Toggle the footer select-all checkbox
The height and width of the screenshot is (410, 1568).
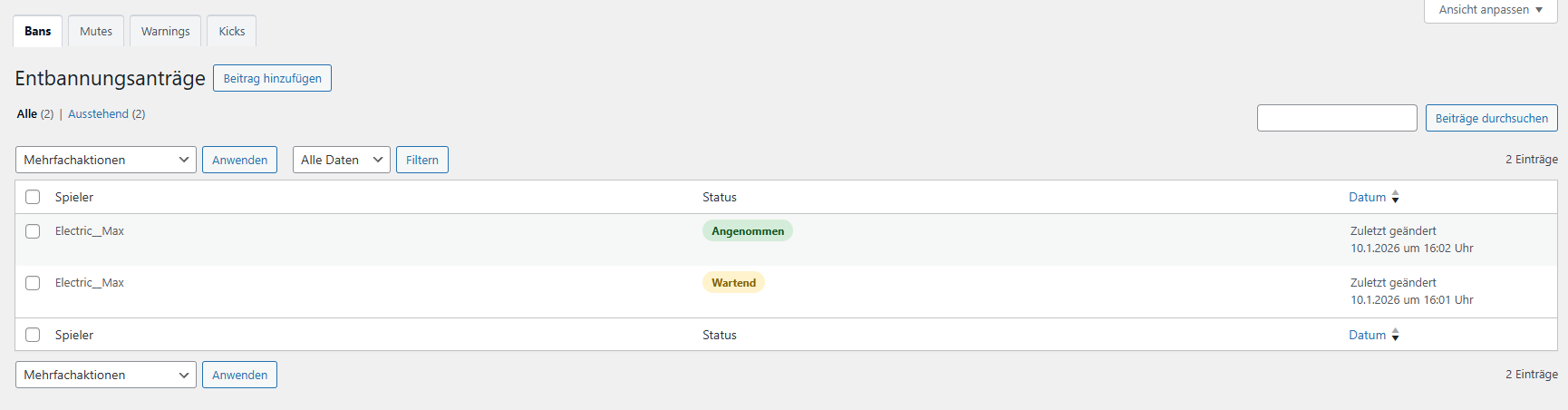pyautogui.click(x=33, y=335)
